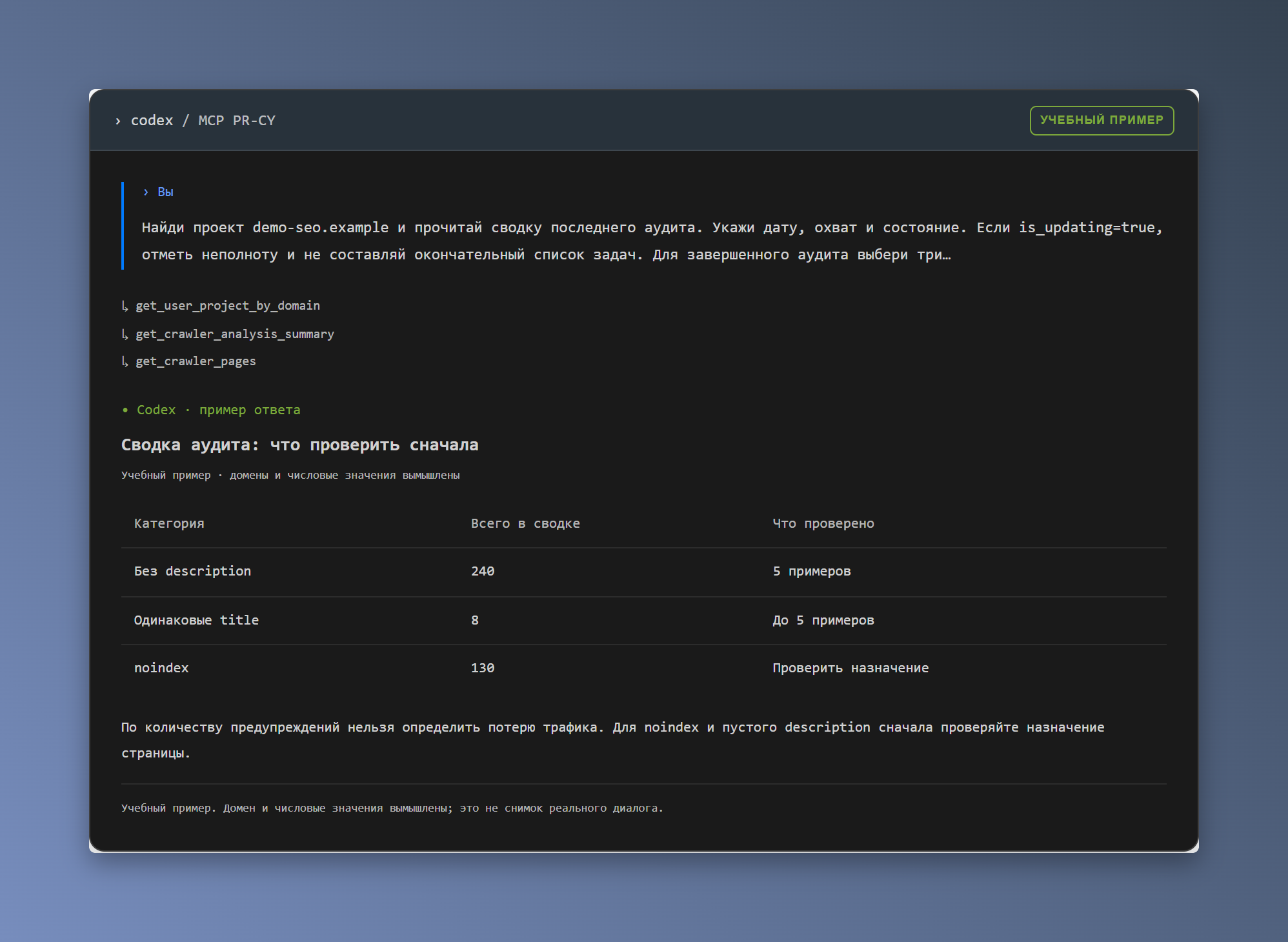Viewport: 1288px width, 942px height.
Task: Click the value 130
Action: [483, 668]
